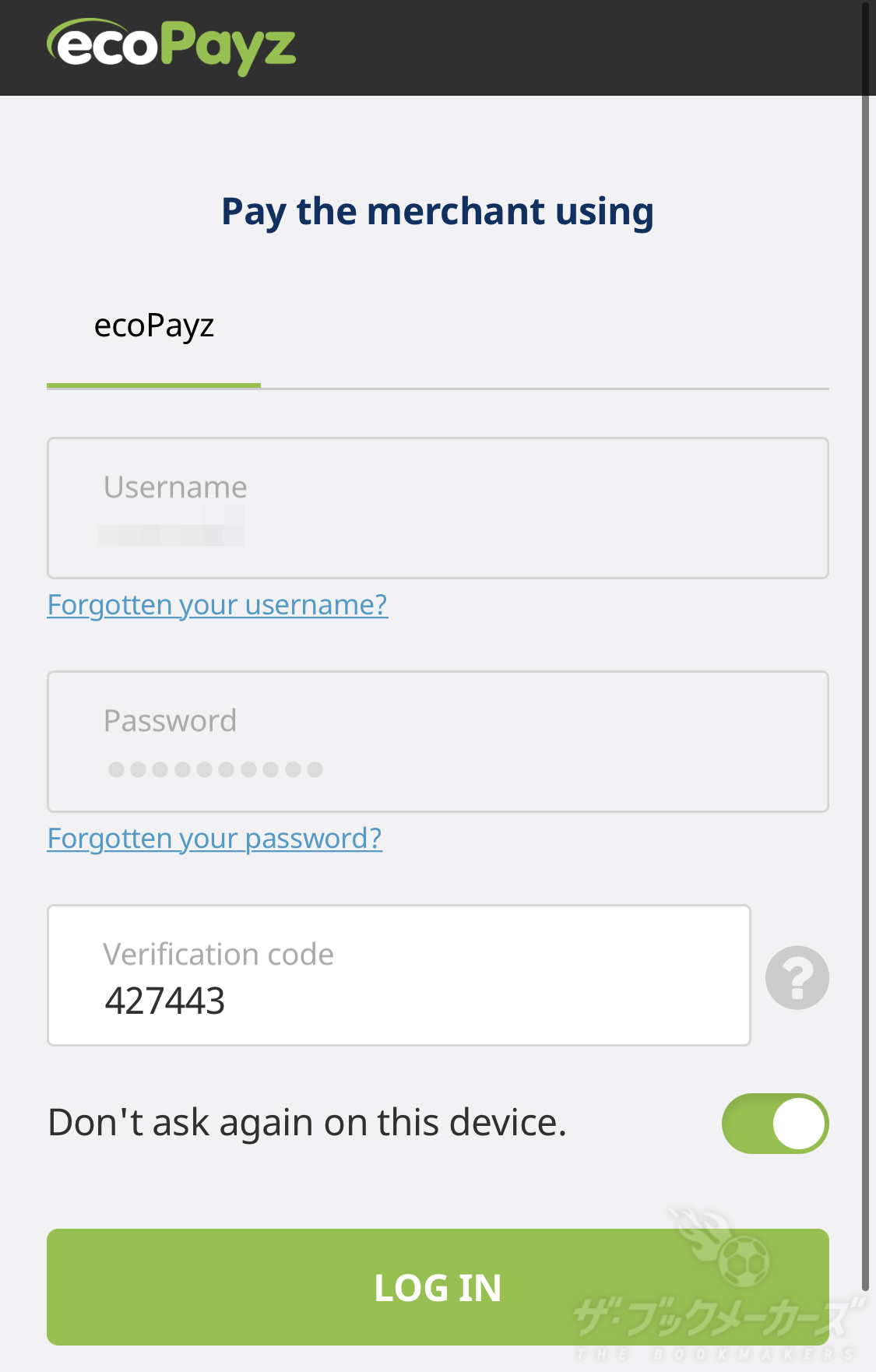Click the Pay the merchant using heading
Screen dimensions: 876x1372
438,212
